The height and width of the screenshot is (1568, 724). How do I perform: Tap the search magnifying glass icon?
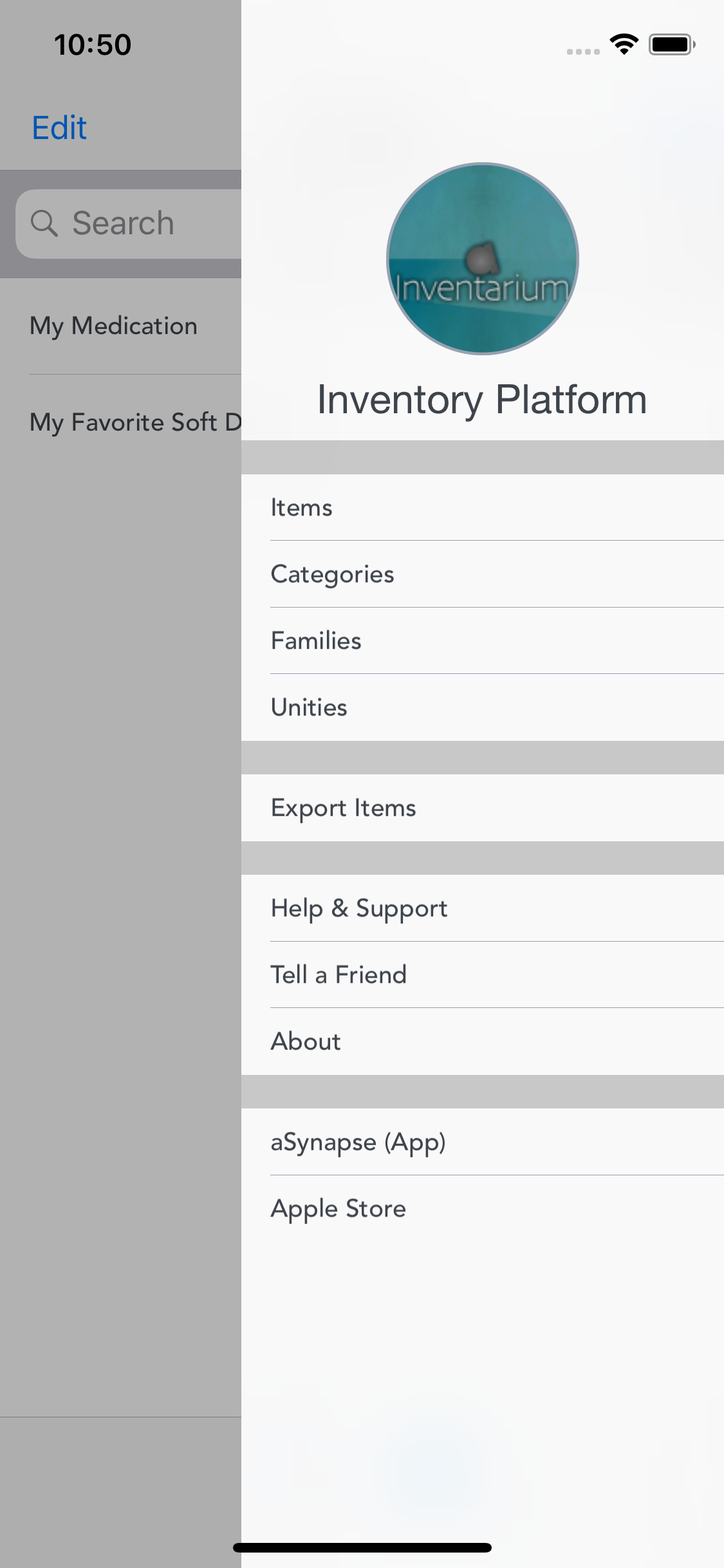[x=44, y=223]
